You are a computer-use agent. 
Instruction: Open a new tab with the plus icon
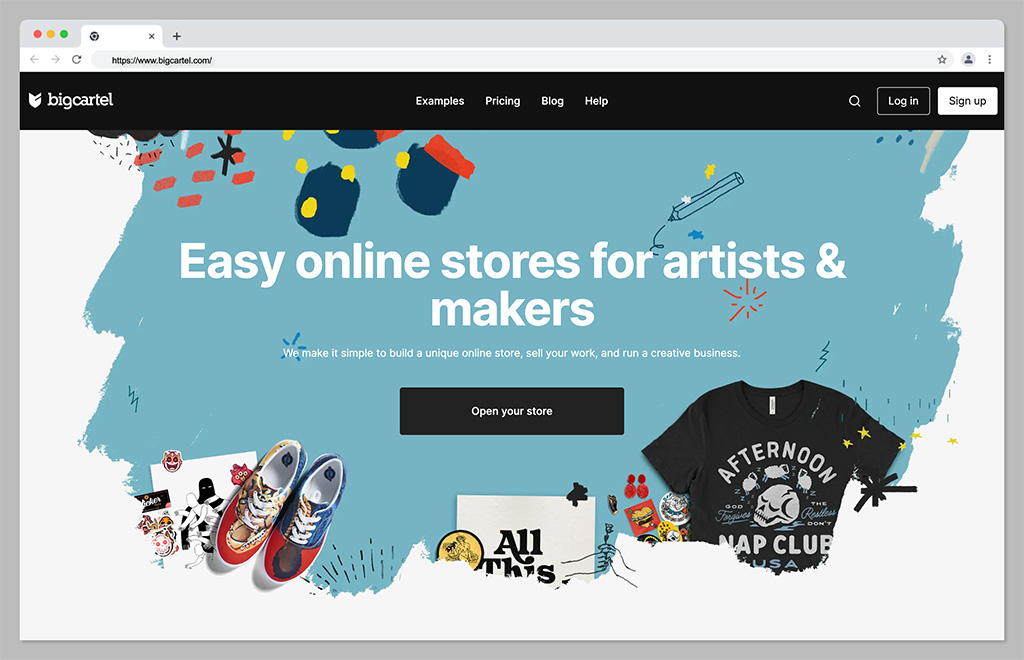pos(176,37)
